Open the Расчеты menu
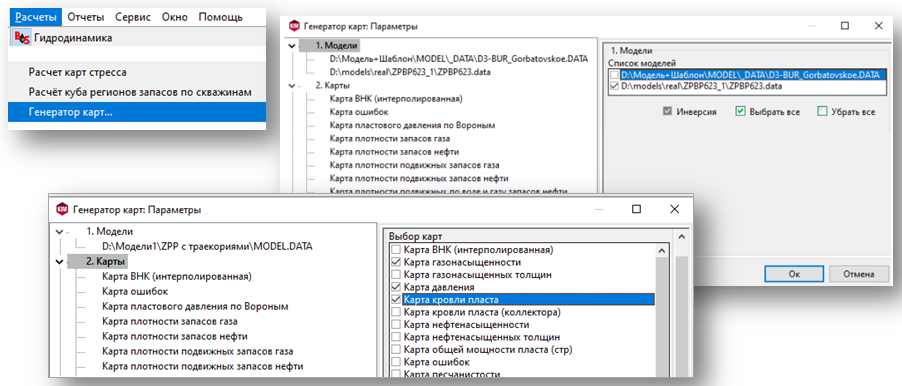This screenshot has height=386, width=902. tap(36, 17)
